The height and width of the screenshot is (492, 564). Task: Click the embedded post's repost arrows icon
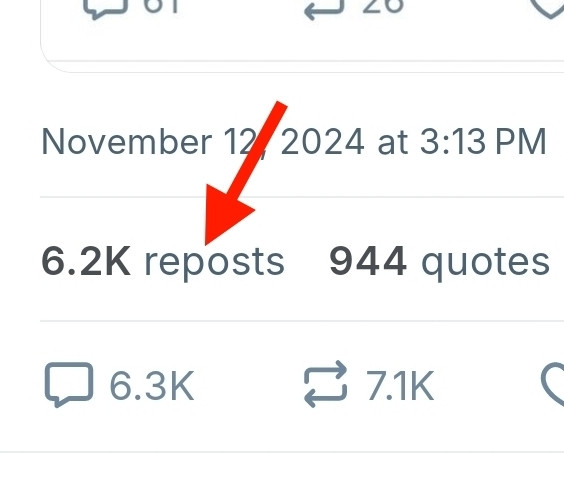[x=324, y=8]
